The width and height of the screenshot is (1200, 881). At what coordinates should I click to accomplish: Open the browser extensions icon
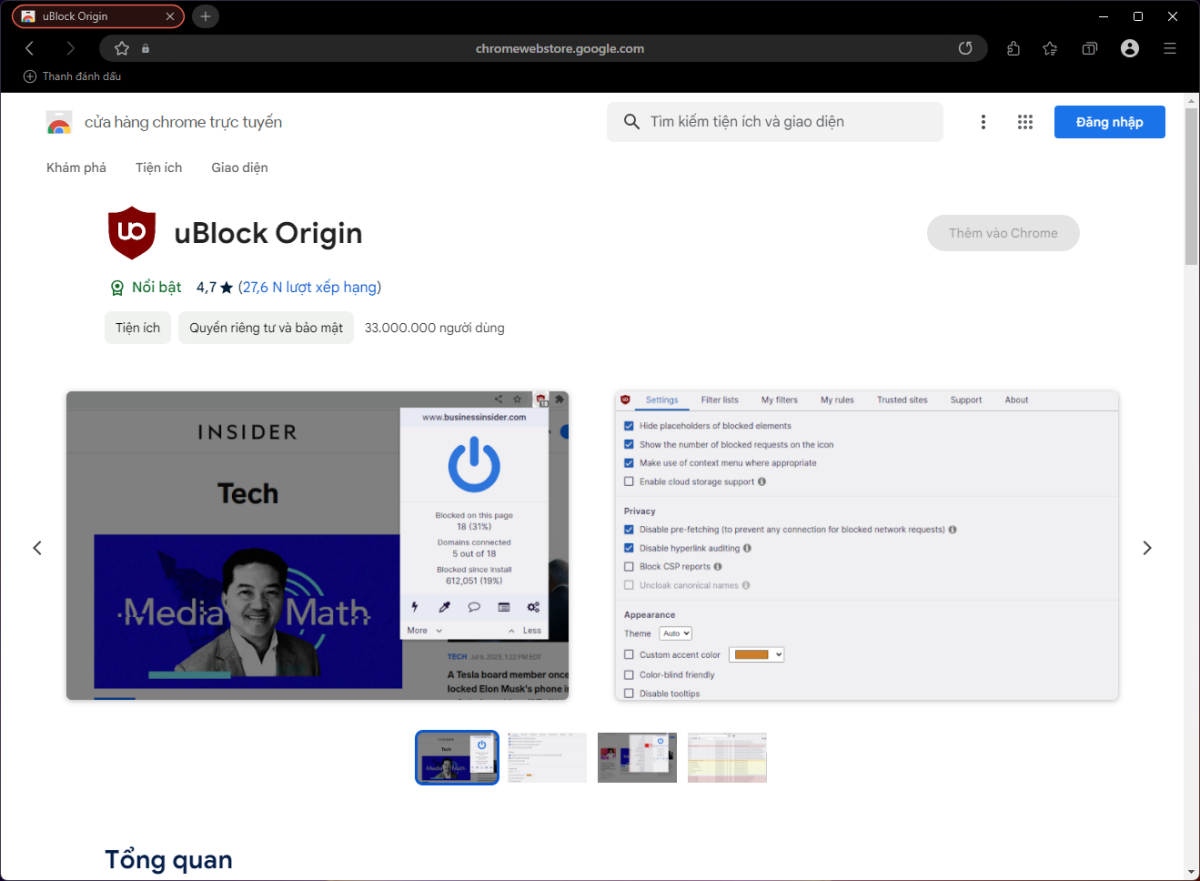tap(1013, 48)
